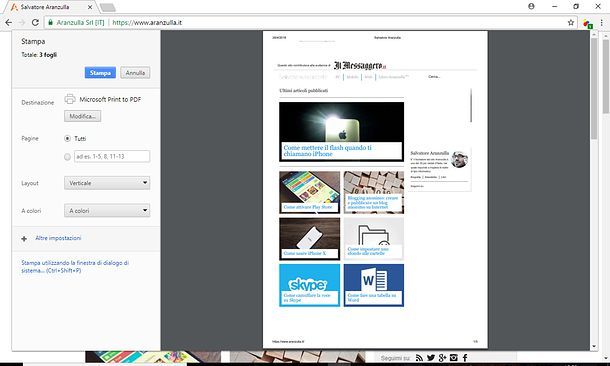The image size is (610, 366).
Task: Bookmark the page with the star icon
Action: (571, 23)
